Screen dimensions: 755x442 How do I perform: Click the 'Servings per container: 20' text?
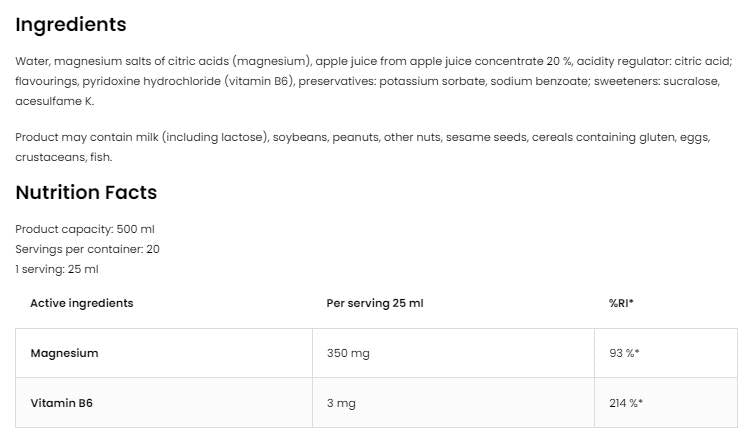[x=87, y=249]
